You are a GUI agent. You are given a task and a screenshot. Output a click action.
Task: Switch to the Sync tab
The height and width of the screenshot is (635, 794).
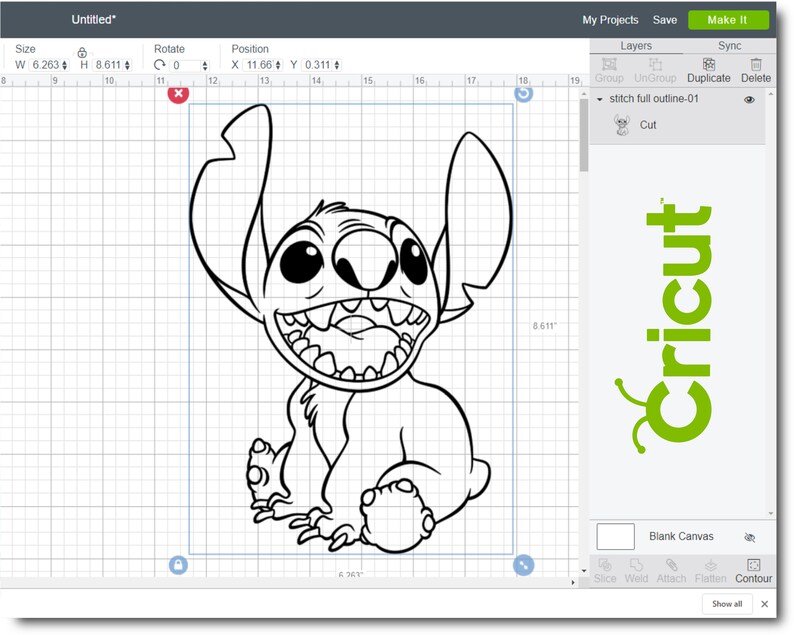[729, 46]
